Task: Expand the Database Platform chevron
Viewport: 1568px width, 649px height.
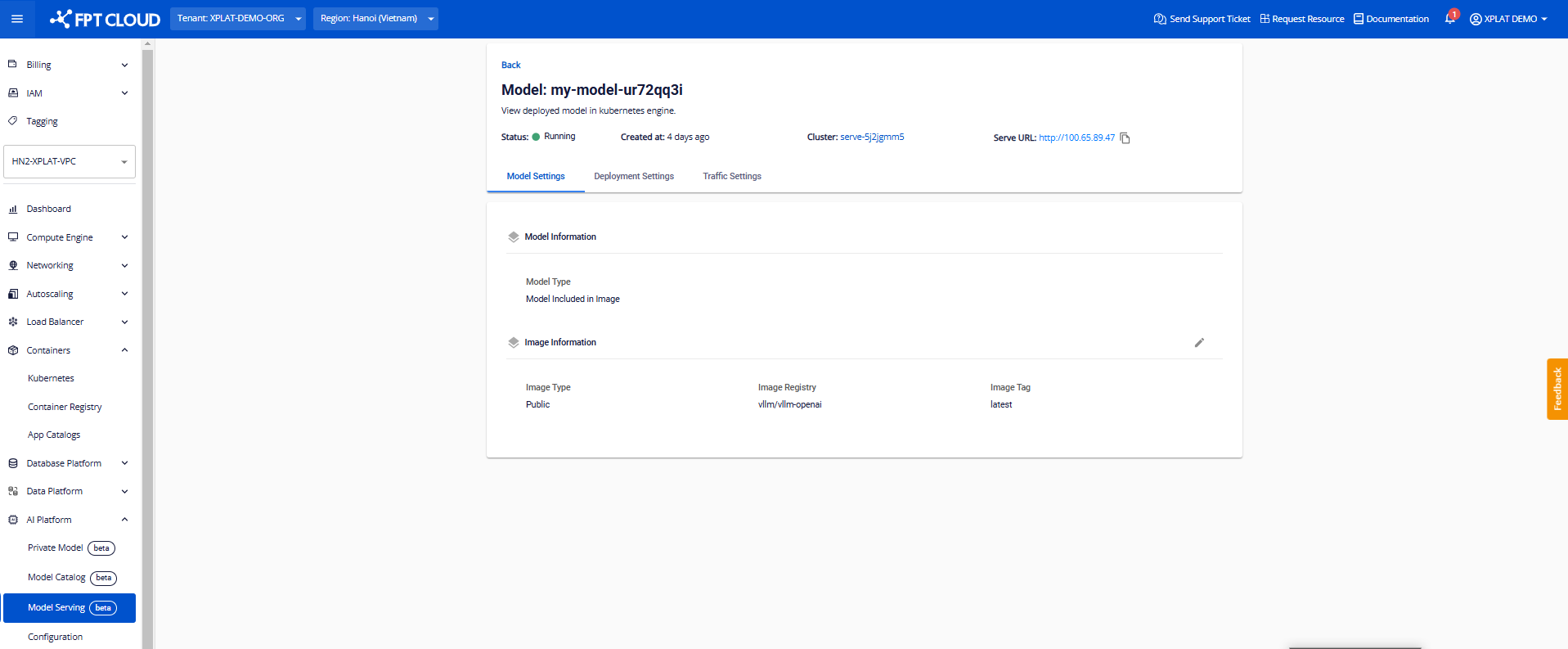Action: tap(124, 462)
